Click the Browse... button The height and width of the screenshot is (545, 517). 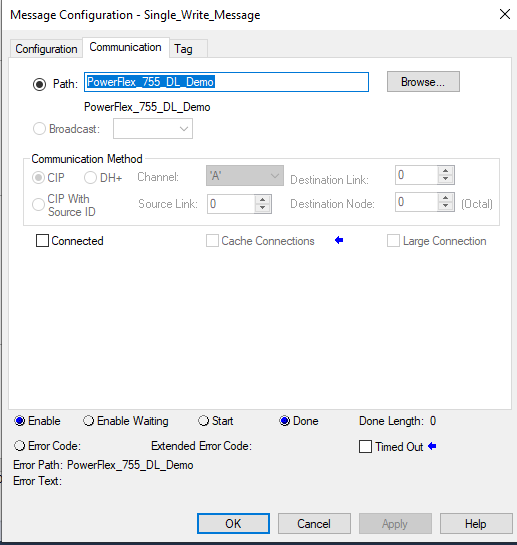point(423,82)
